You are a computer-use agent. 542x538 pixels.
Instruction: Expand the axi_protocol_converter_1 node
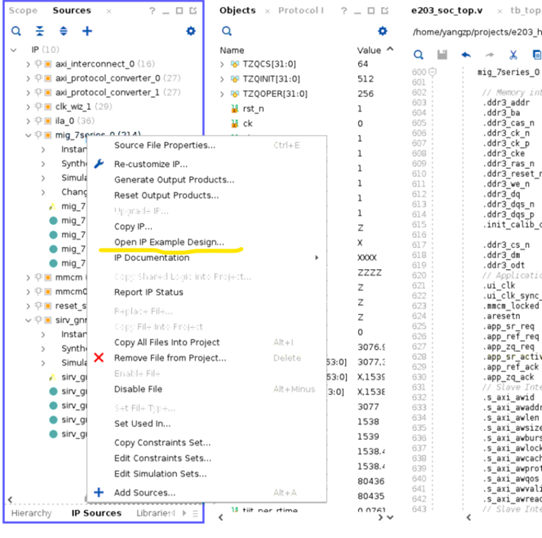(x=28, y=93)
